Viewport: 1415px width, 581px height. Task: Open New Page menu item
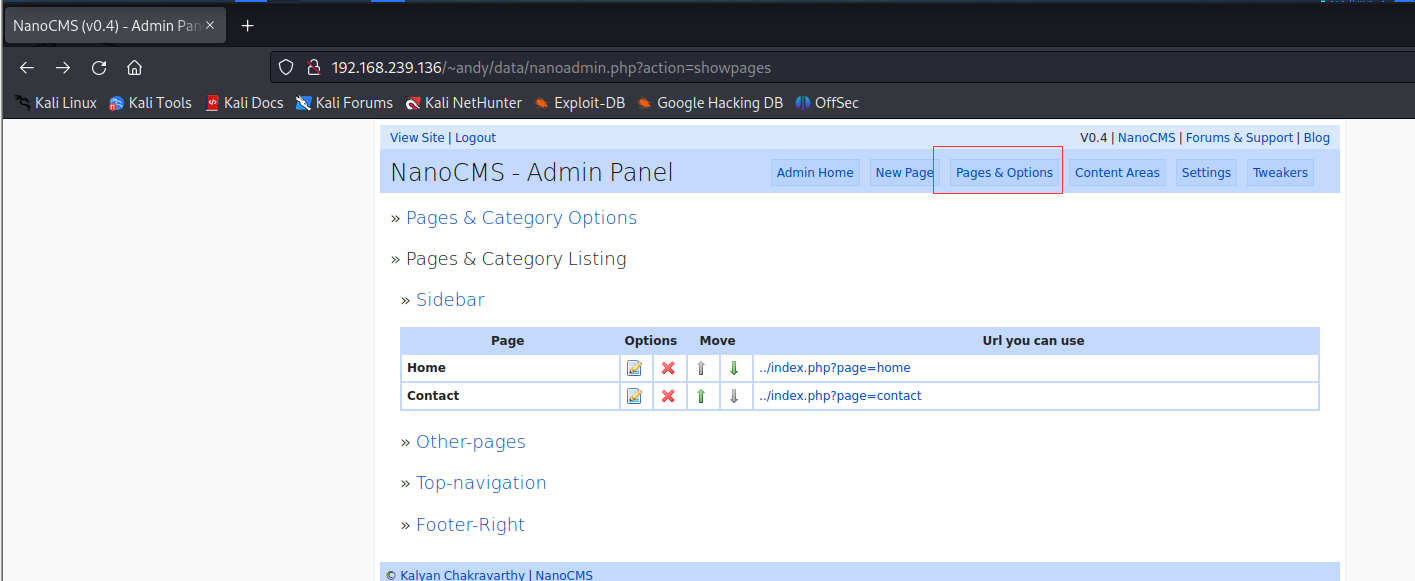point(904,172)
